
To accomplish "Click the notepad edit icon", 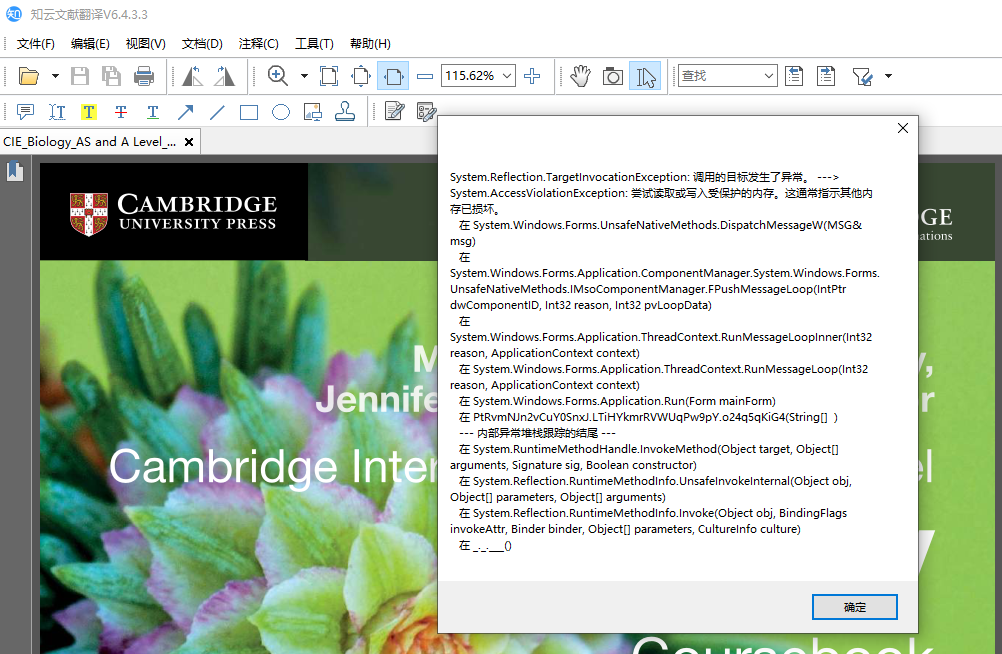I will point(394,112).
